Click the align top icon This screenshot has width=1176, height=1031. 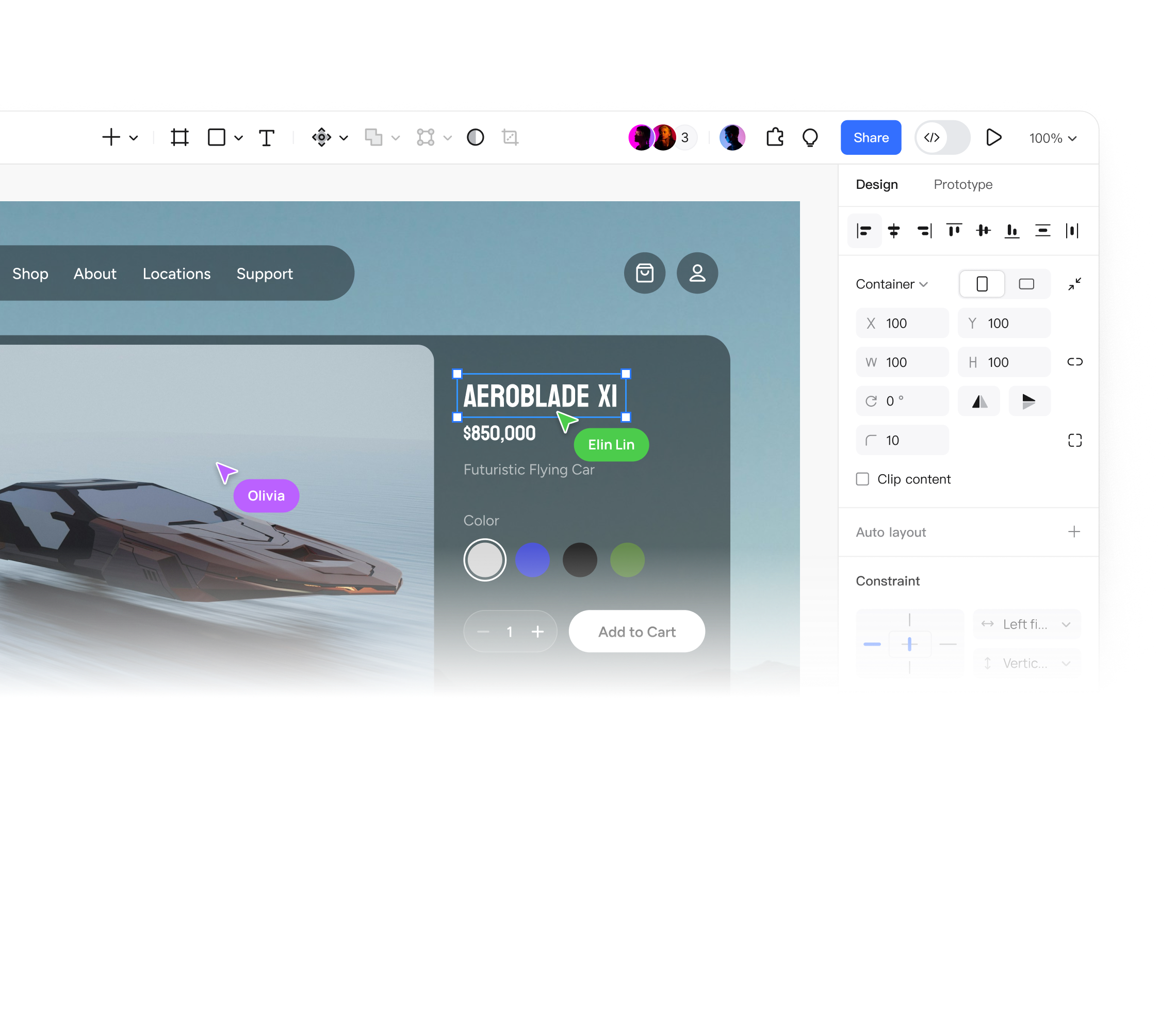tap(954, 231)
